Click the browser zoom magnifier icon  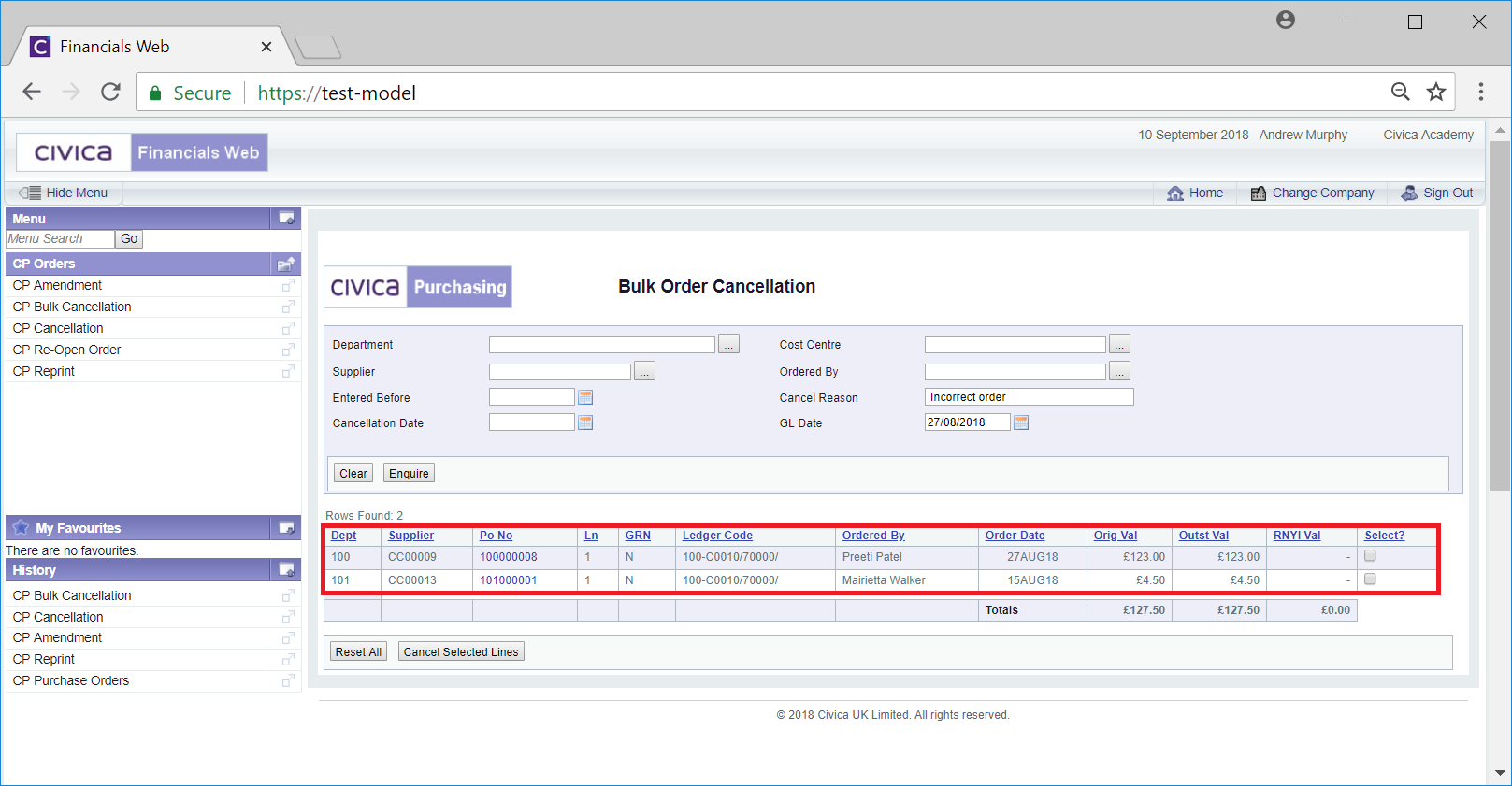pos(1400,92)
